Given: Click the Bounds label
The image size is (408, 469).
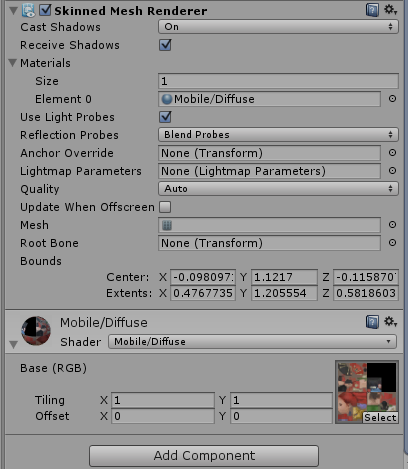Looking at the screenshot, I should [x=41, y=261].
